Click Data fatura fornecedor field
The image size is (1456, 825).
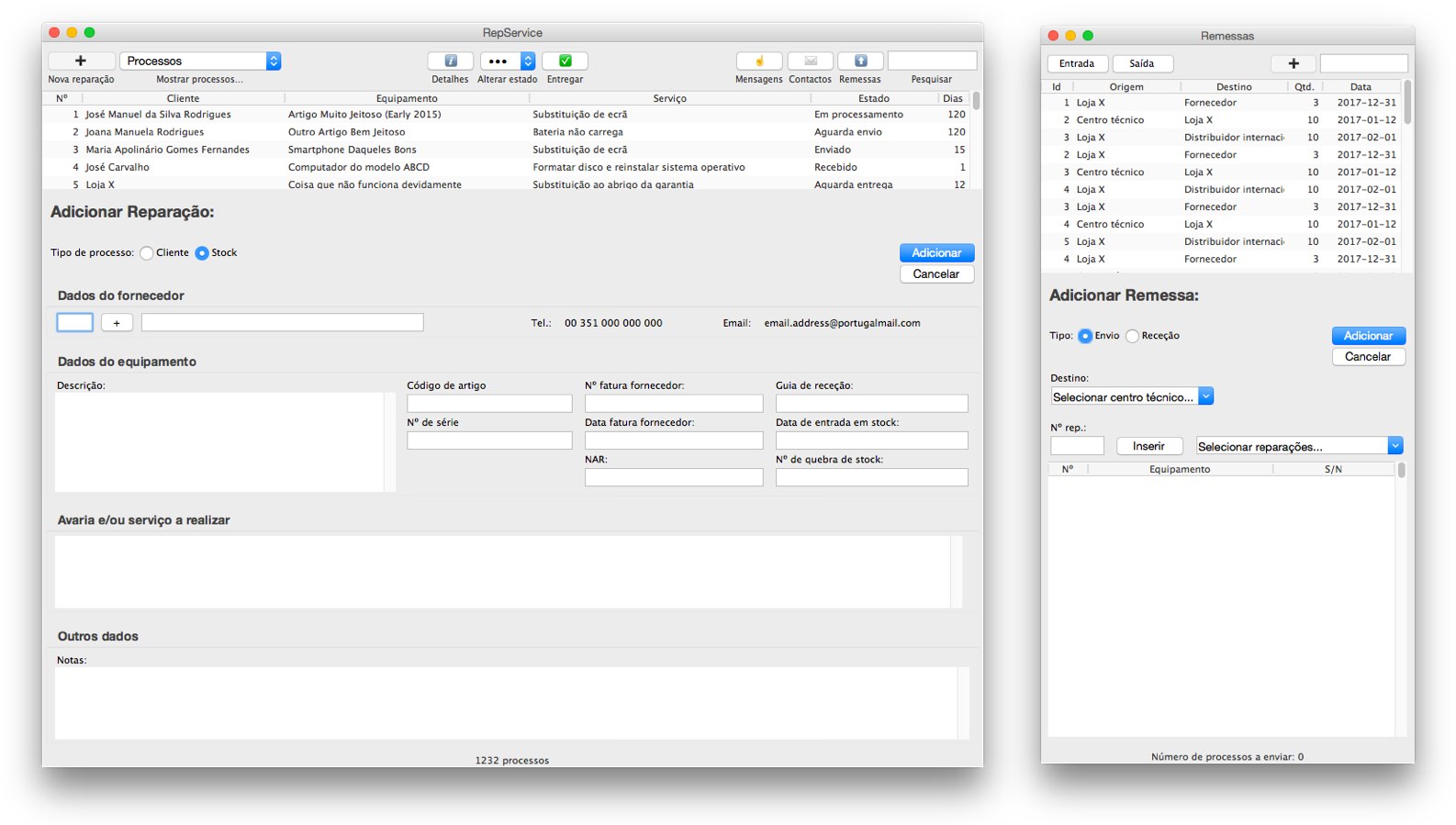click(x=674, y=440)
